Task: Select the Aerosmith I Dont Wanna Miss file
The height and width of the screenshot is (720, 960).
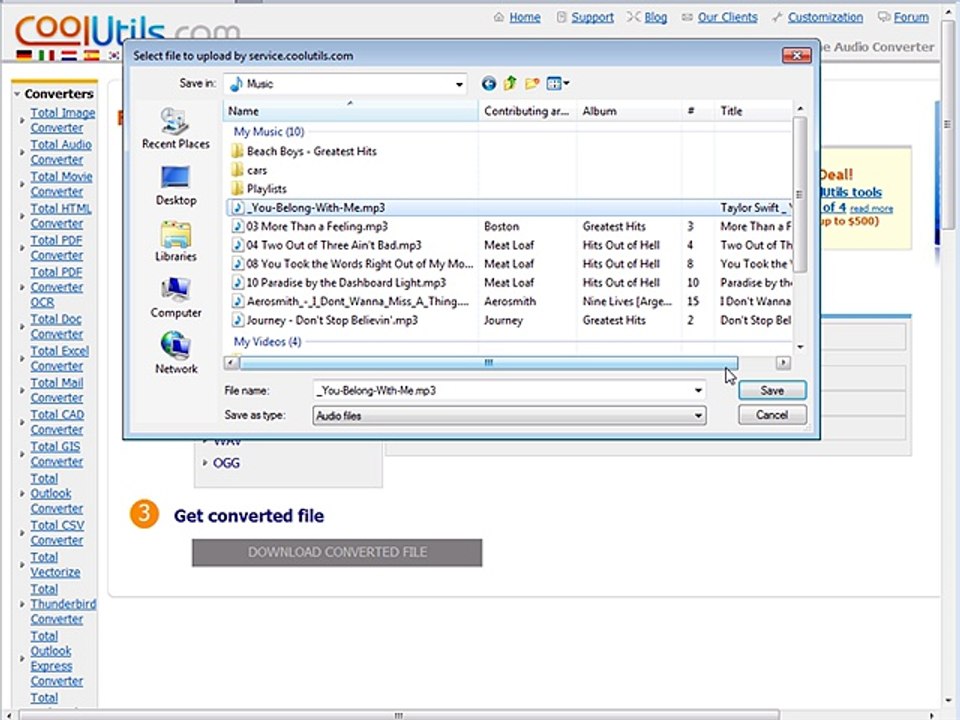Action: pyautogui.click(x=350, y=301)
